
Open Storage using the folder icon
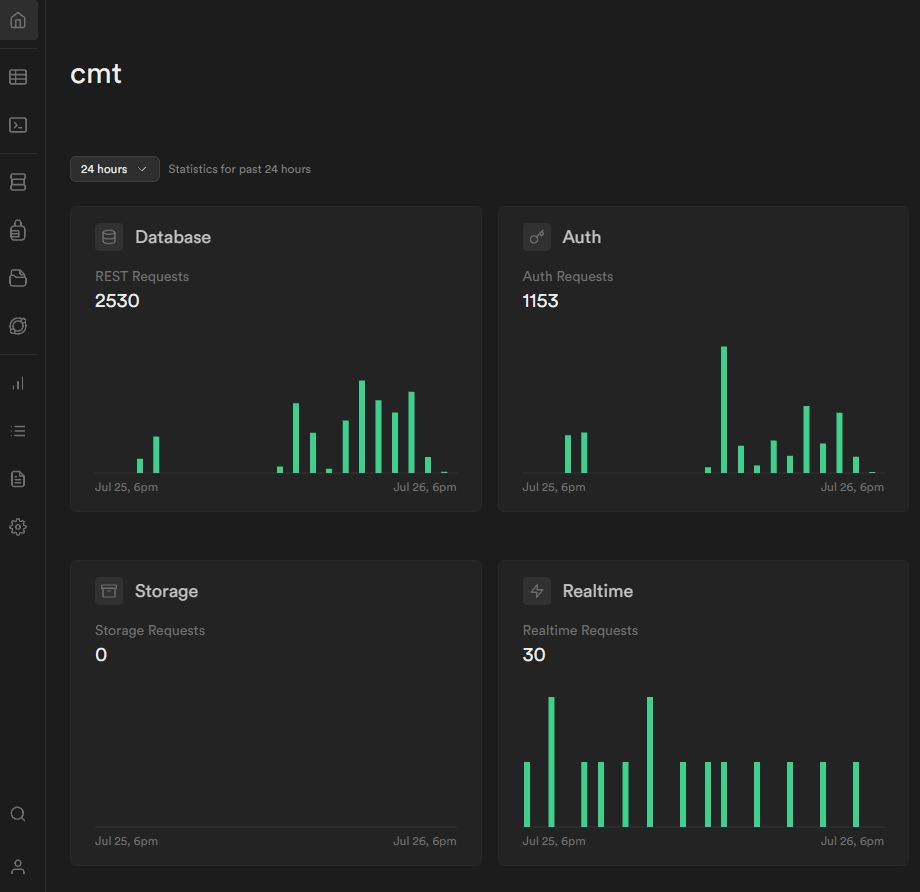[x=18, y=278]
